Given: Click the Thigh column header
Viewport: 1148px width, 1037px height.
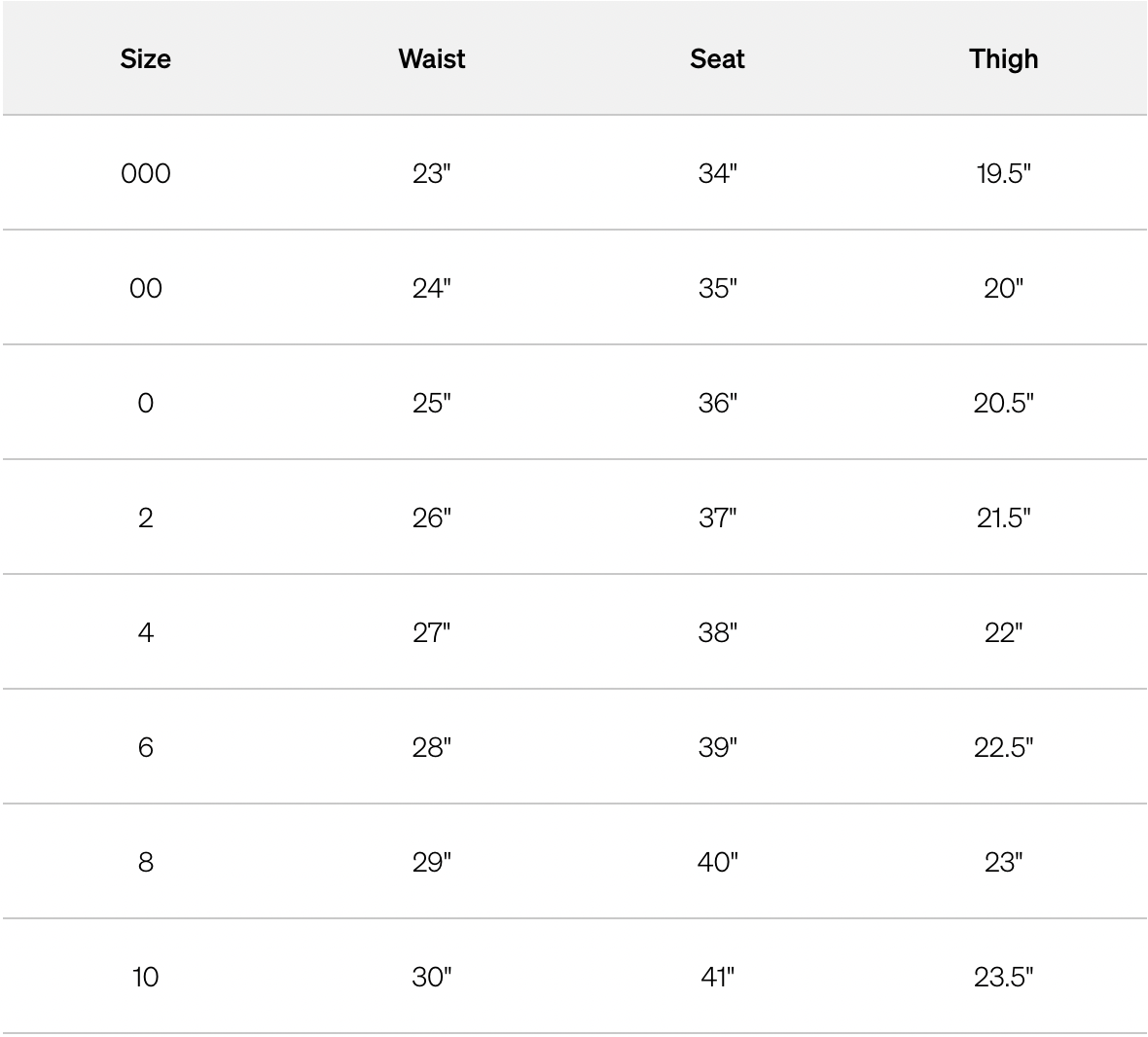Looking at the screenshot, I should coord(1003,59).
